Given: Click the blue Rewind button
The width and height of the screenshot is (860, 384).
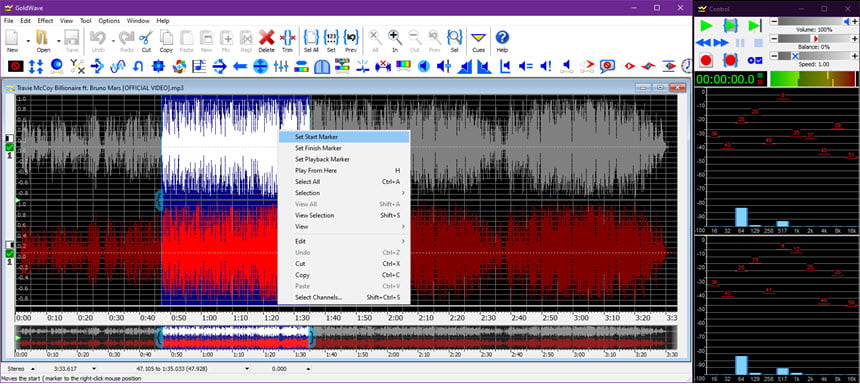Looking at the screenshot, I should point(703,42).
